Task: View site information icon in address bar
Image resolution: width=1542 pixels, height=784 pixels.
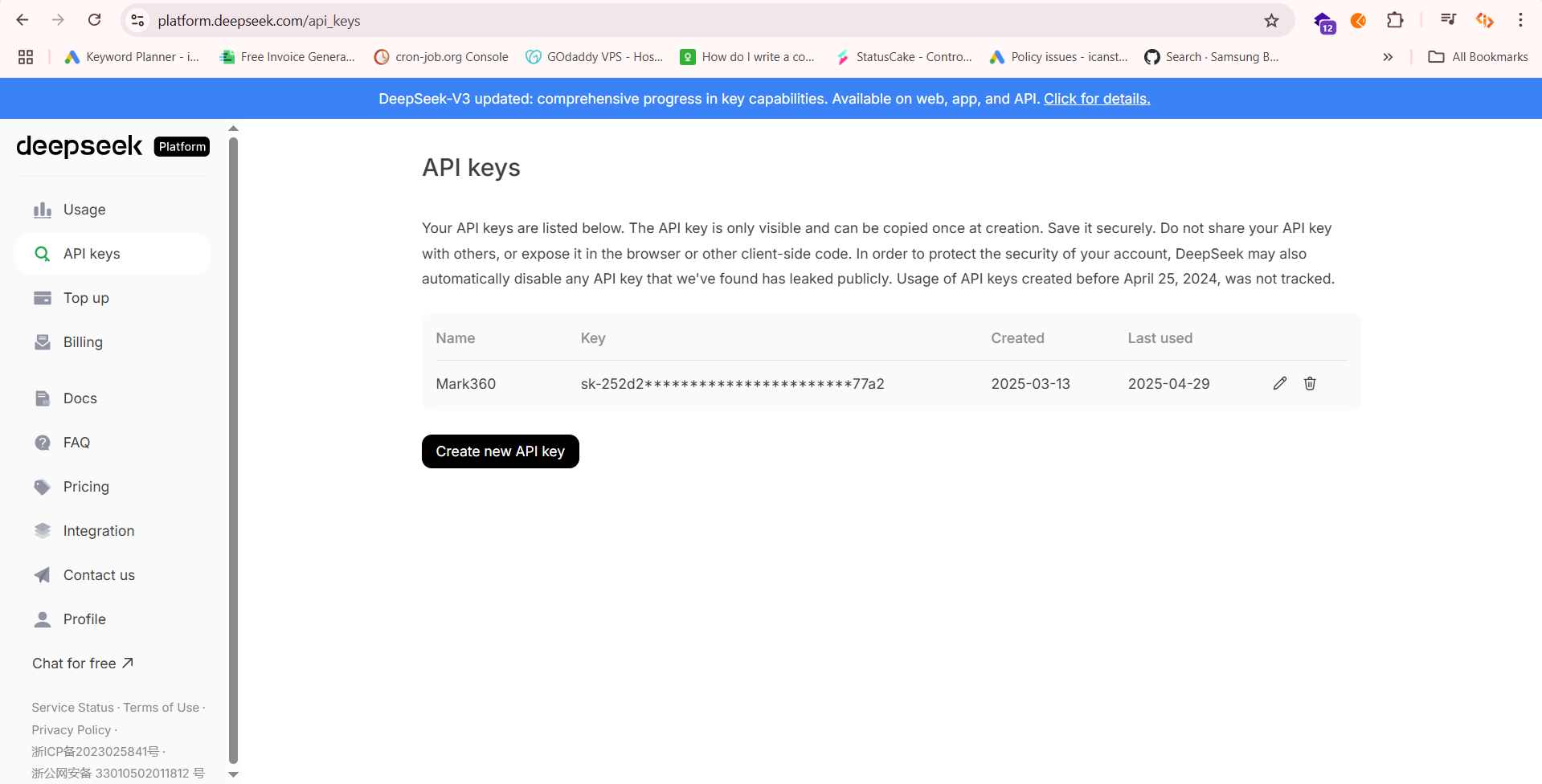Action: point(138,20)
